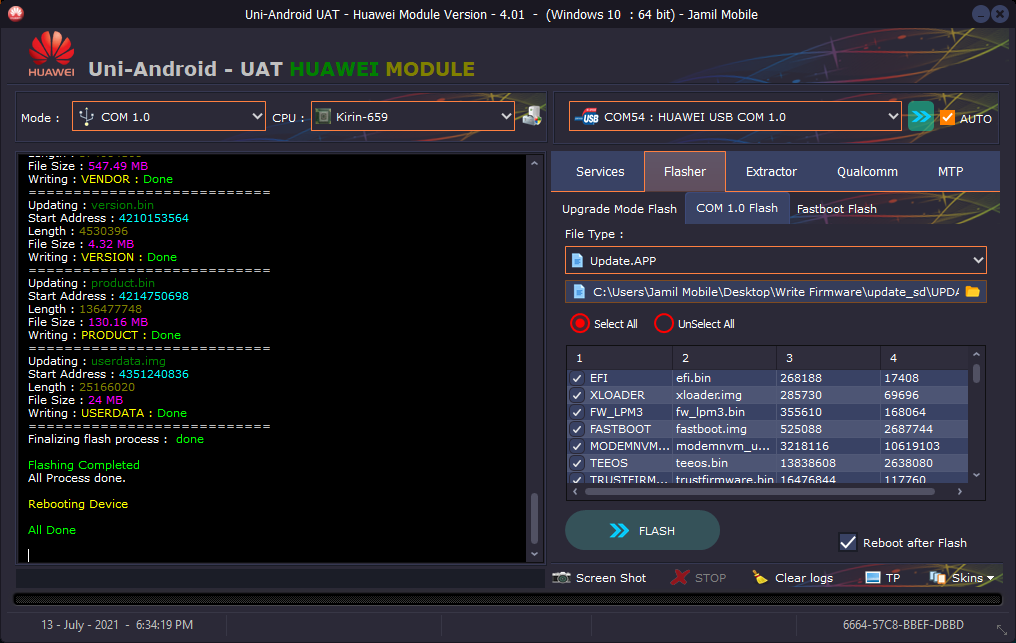Open the Mode COM 1.0 dropdown
Image resolution: width=1016 pixels, height=643 pixels.
click(168, 117)
